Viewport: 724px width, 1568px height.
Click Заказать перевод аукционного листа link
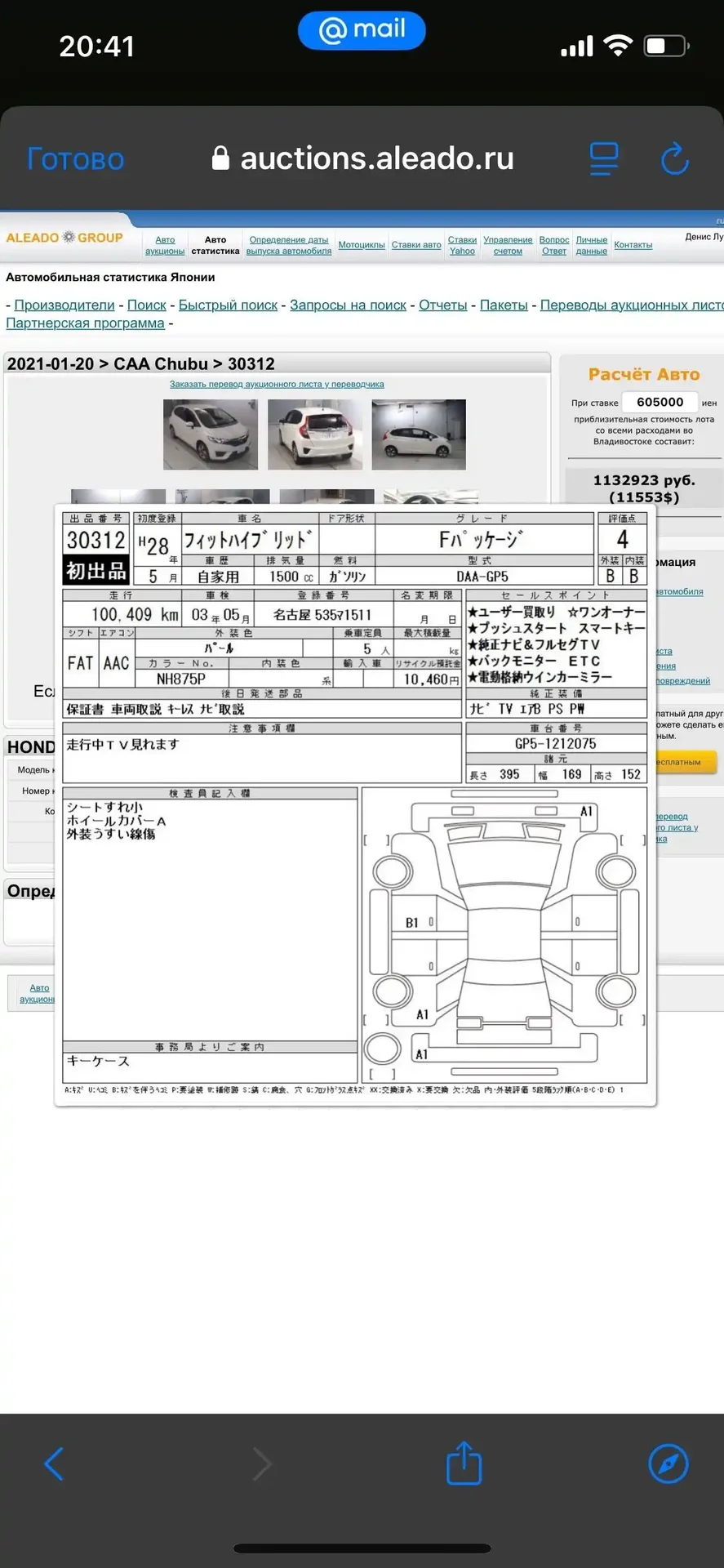277,384
